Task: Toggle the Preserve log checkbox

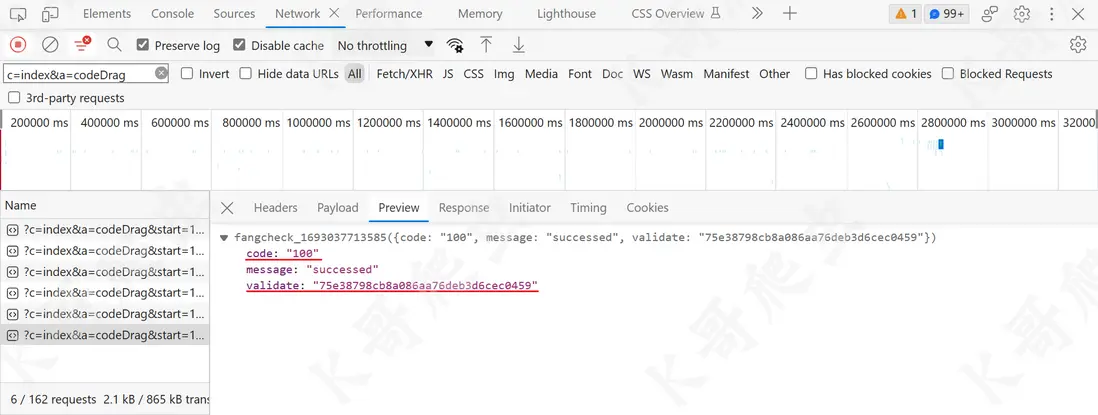Action: point(143,45)
